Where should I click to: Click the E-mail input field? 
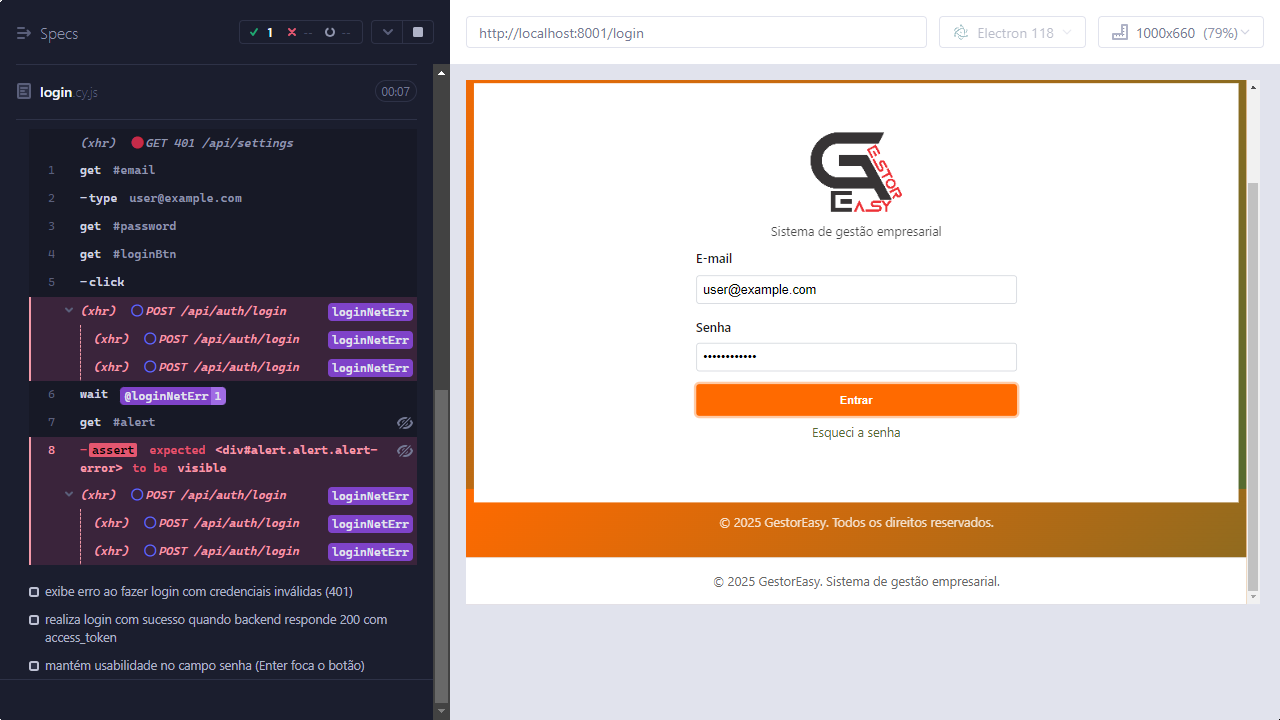[x=856, y=290]
